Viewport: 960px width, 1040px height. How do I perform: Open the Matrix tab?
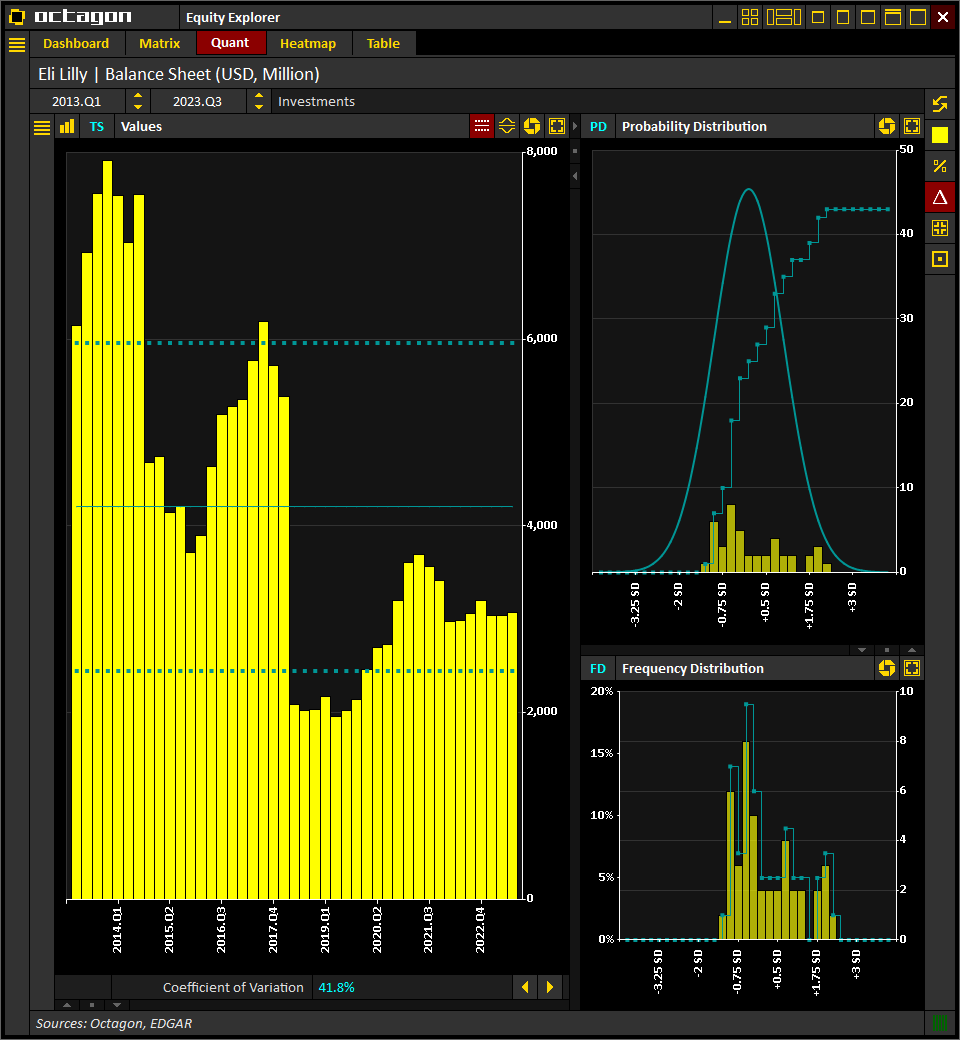[x=160, y=44]
